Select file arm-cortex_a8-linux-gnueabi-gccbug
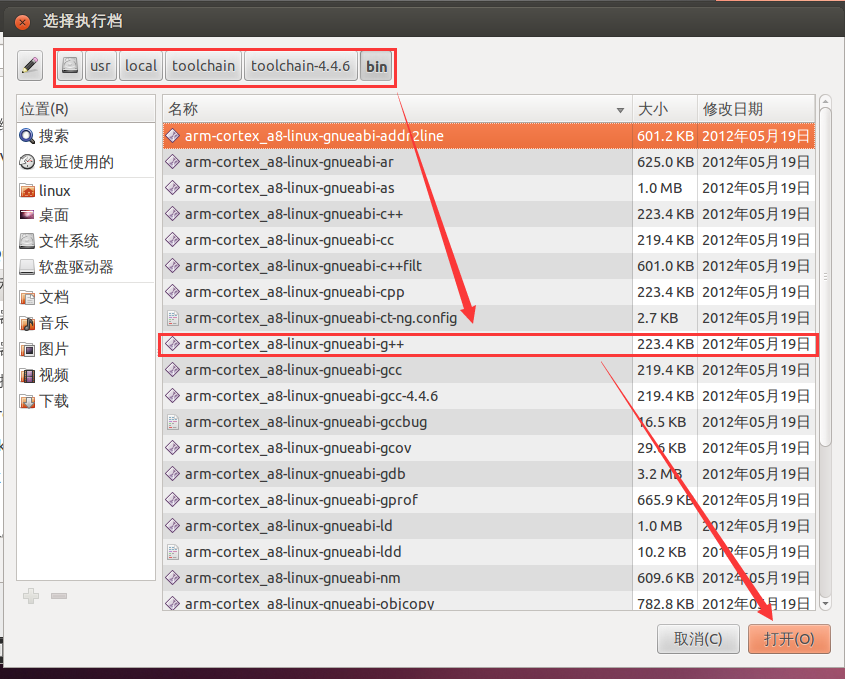The image size is (845, 679). pos(489,422)
